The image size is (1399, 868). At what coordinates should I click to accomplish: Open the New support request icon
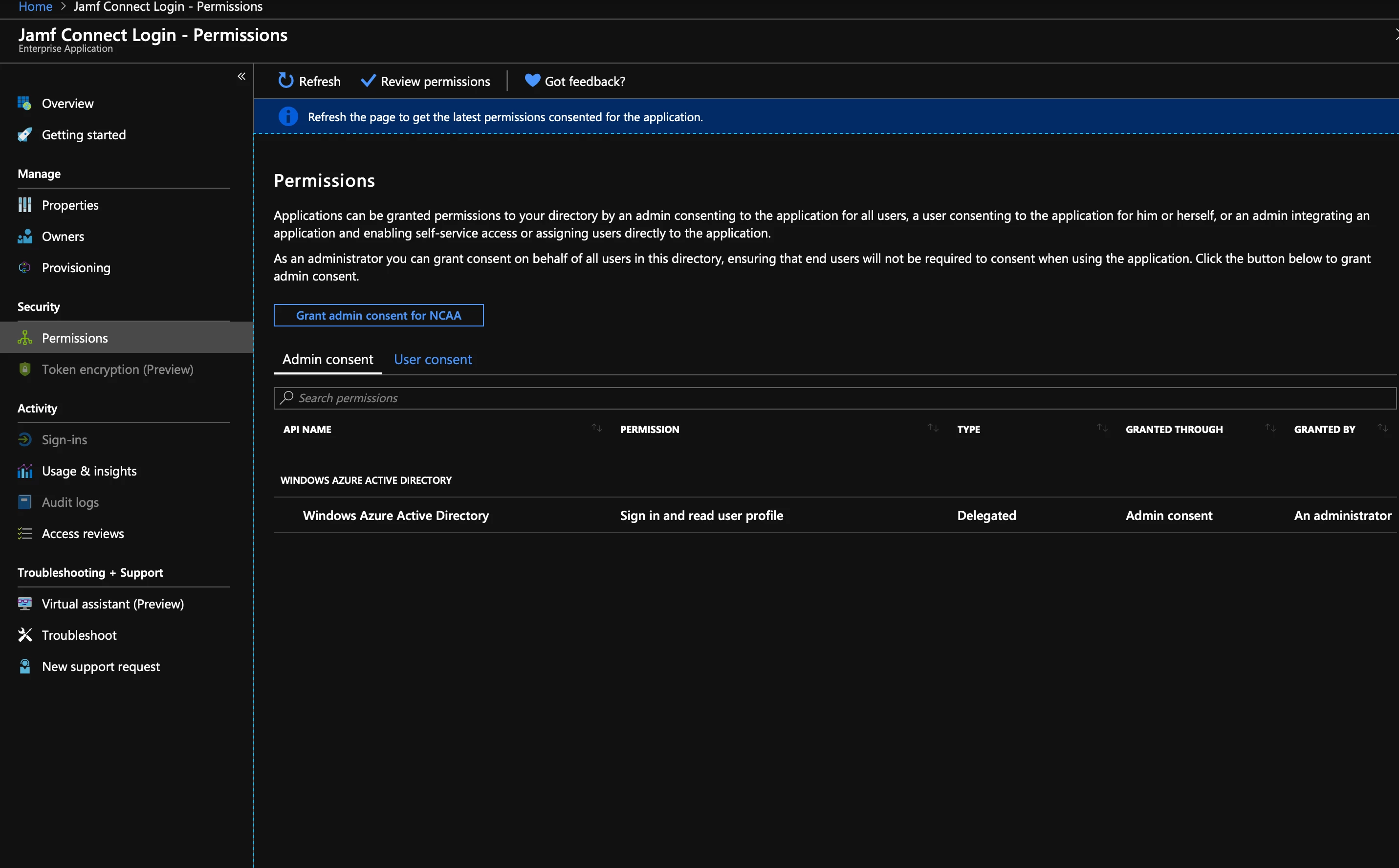24,667
